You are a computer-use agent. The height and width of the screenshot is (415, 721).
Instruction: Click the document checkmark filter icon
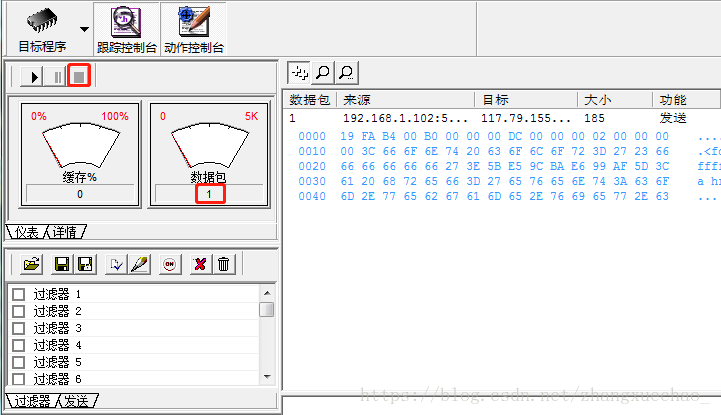tap(116, 264)
